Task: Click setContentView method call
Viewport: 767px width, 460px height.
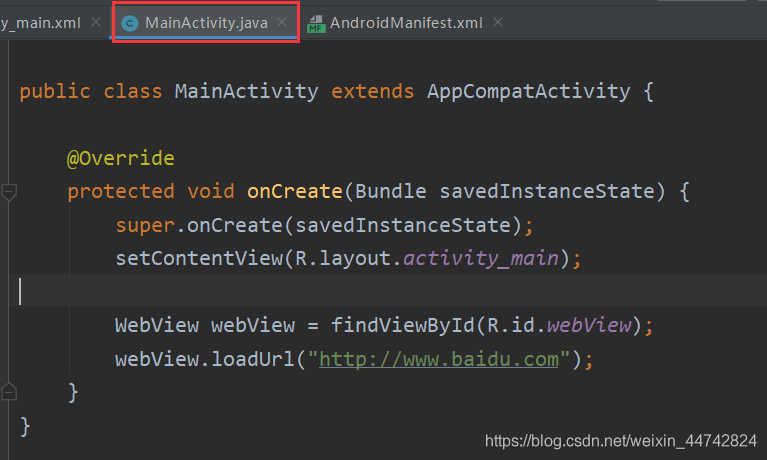Action: click(x=199, y=258)
